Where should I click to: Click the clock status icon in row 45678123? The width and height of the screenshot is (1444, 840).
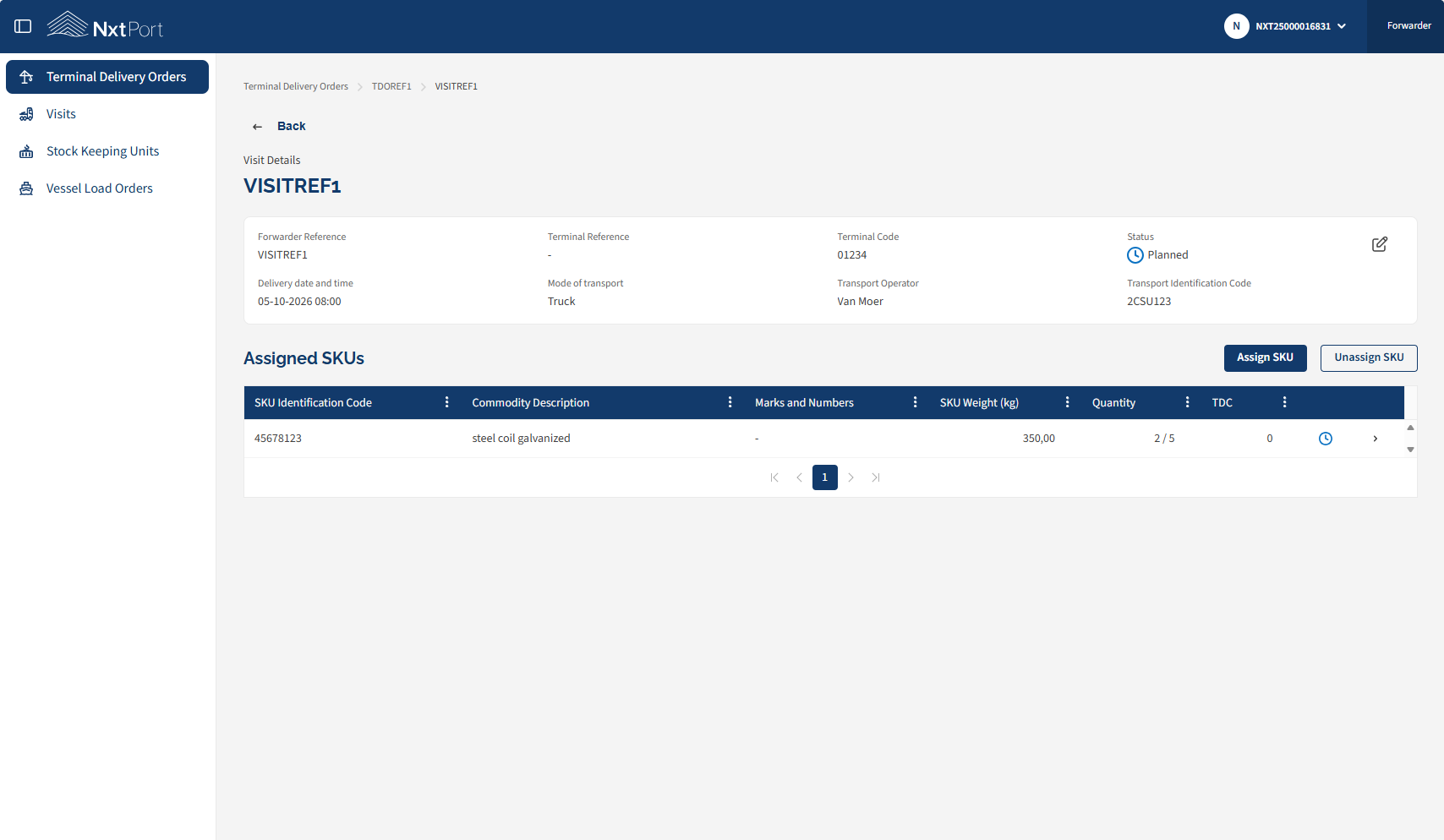click(x=1326, y=439)
